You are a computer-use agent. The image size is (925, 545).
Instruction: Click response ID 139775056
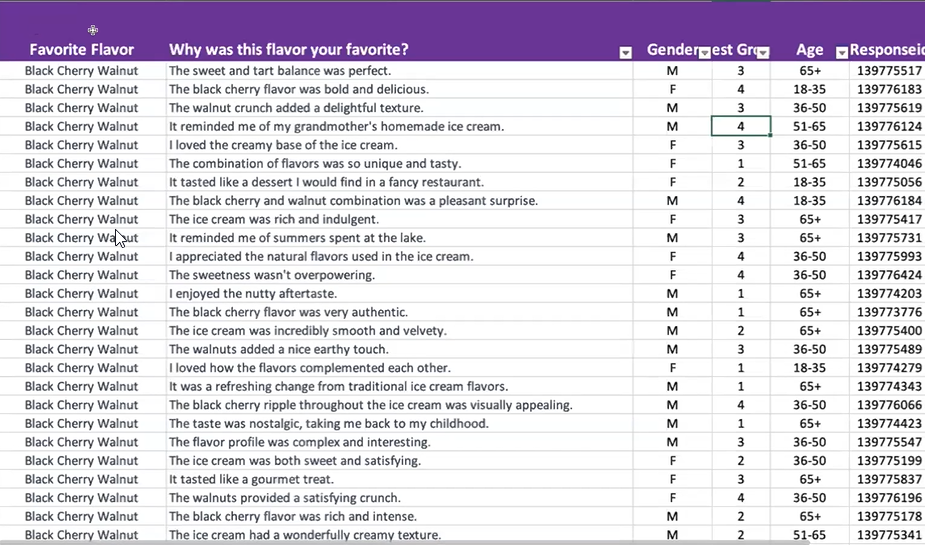pos(887,182)
